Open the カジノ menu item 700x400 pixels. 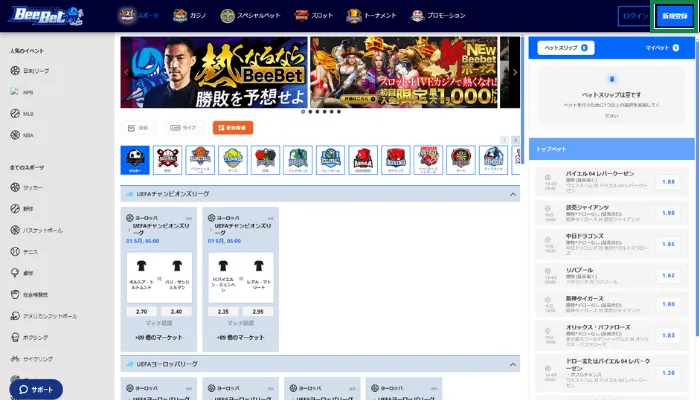(190, 16)
